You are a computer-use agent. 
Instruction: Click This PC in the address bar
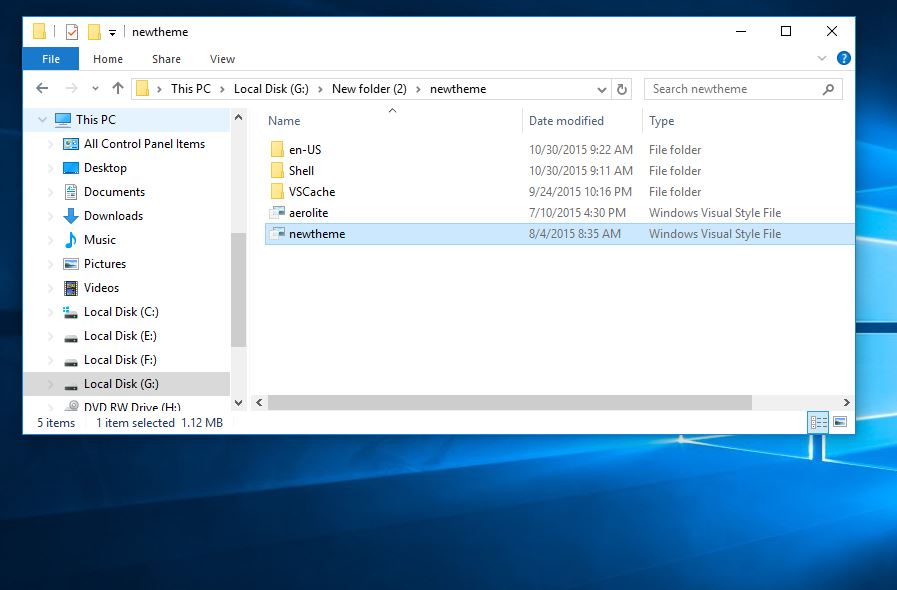coord(190,89)
